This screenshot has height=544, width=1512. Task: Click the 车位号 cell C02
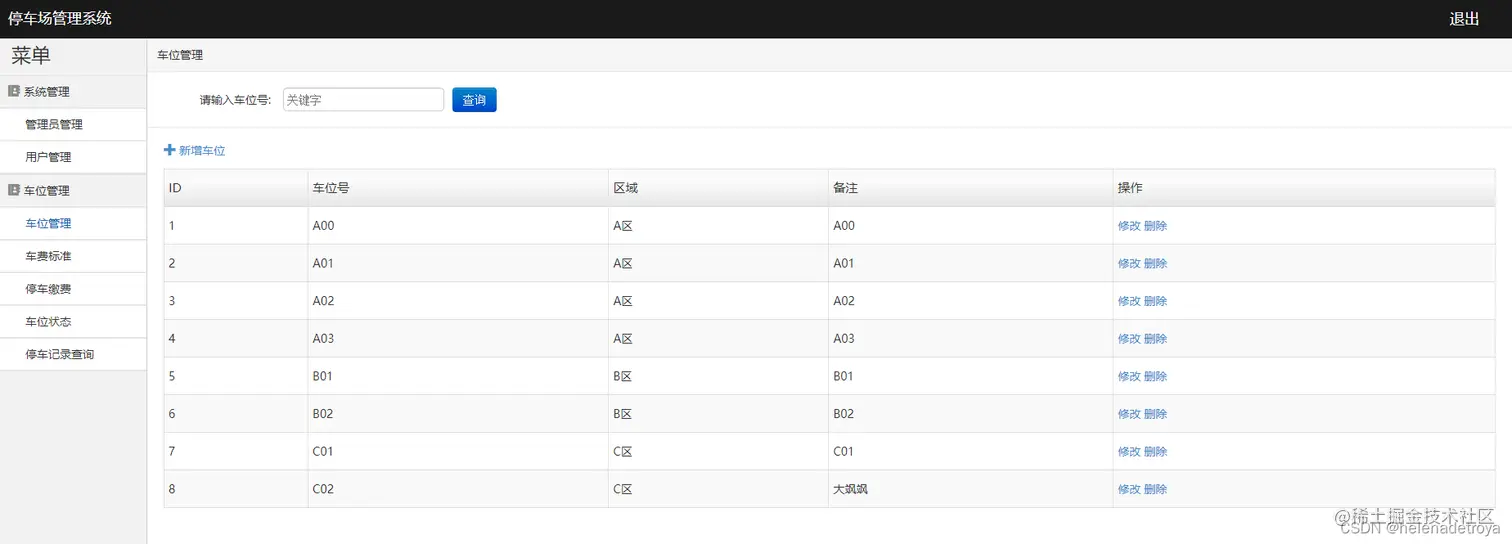tap(458, 489)
